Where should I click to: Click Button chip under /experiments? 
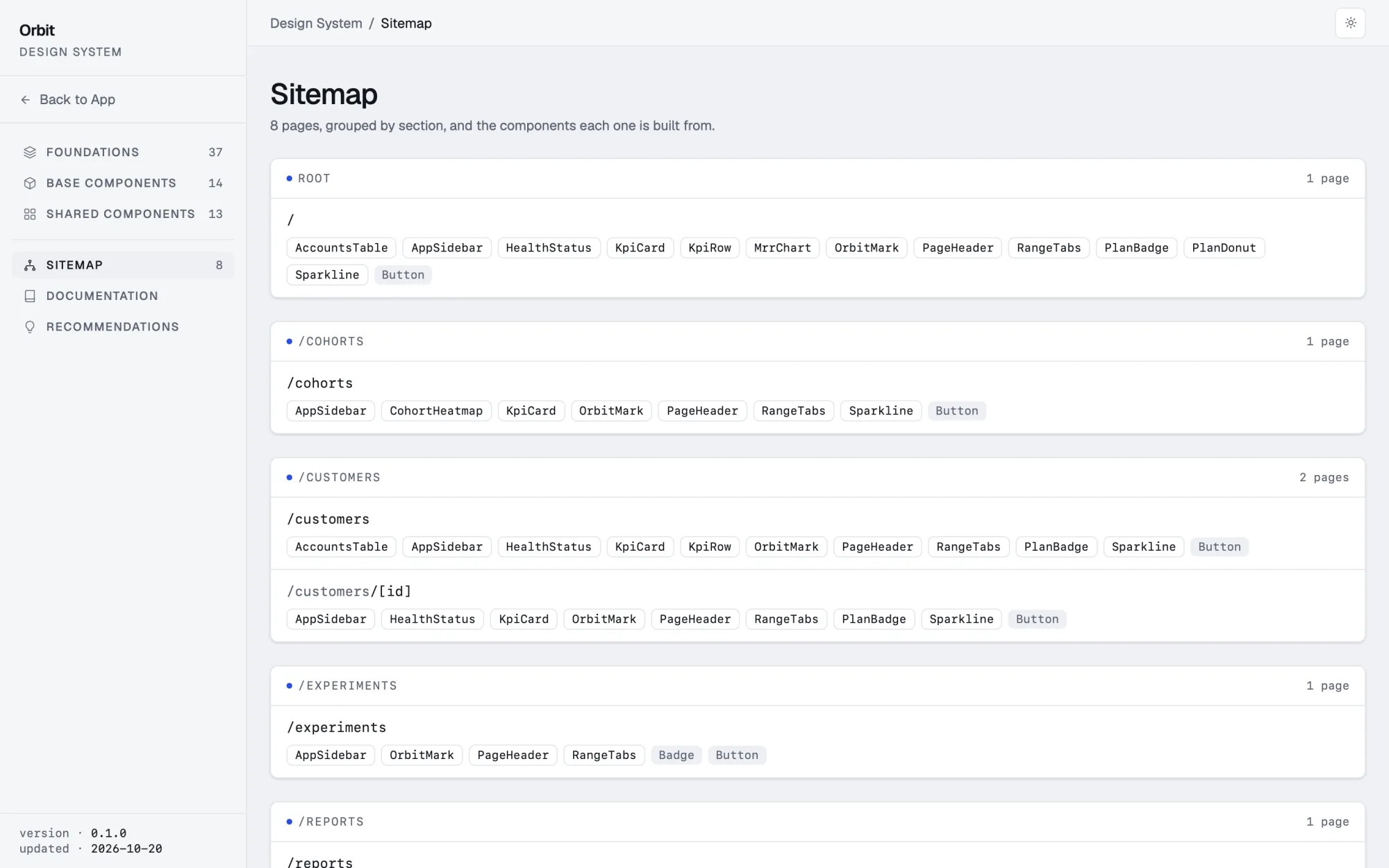(737, 756)
